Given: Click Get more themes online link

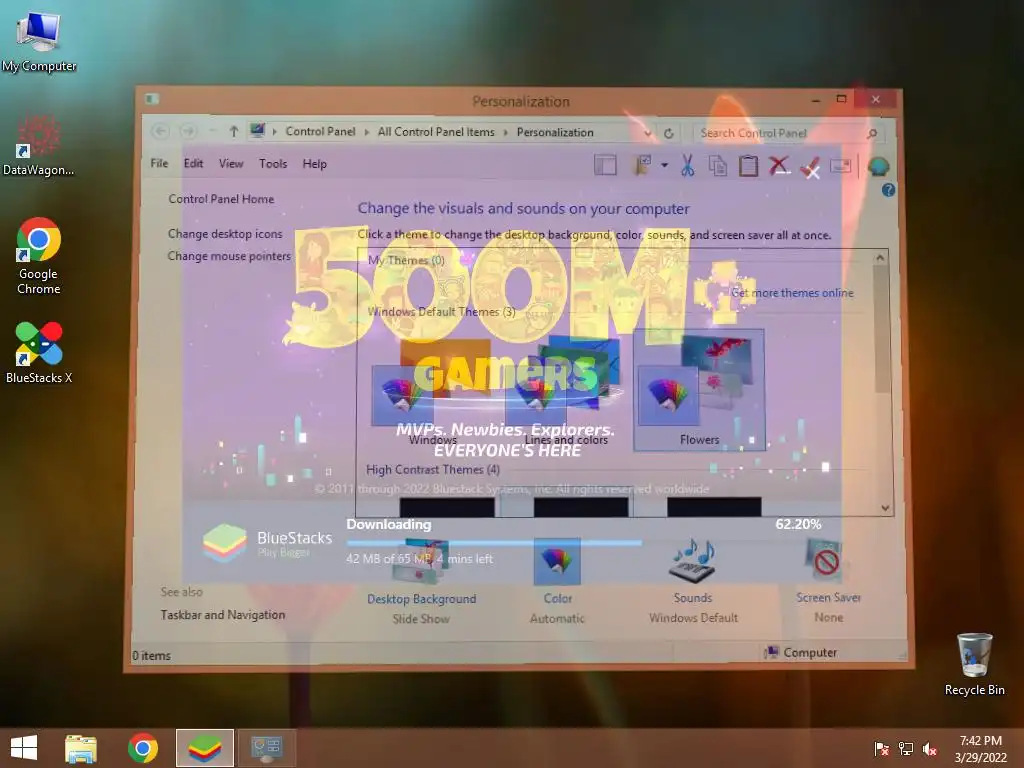Looking at the screenshot, I should 792,293.
